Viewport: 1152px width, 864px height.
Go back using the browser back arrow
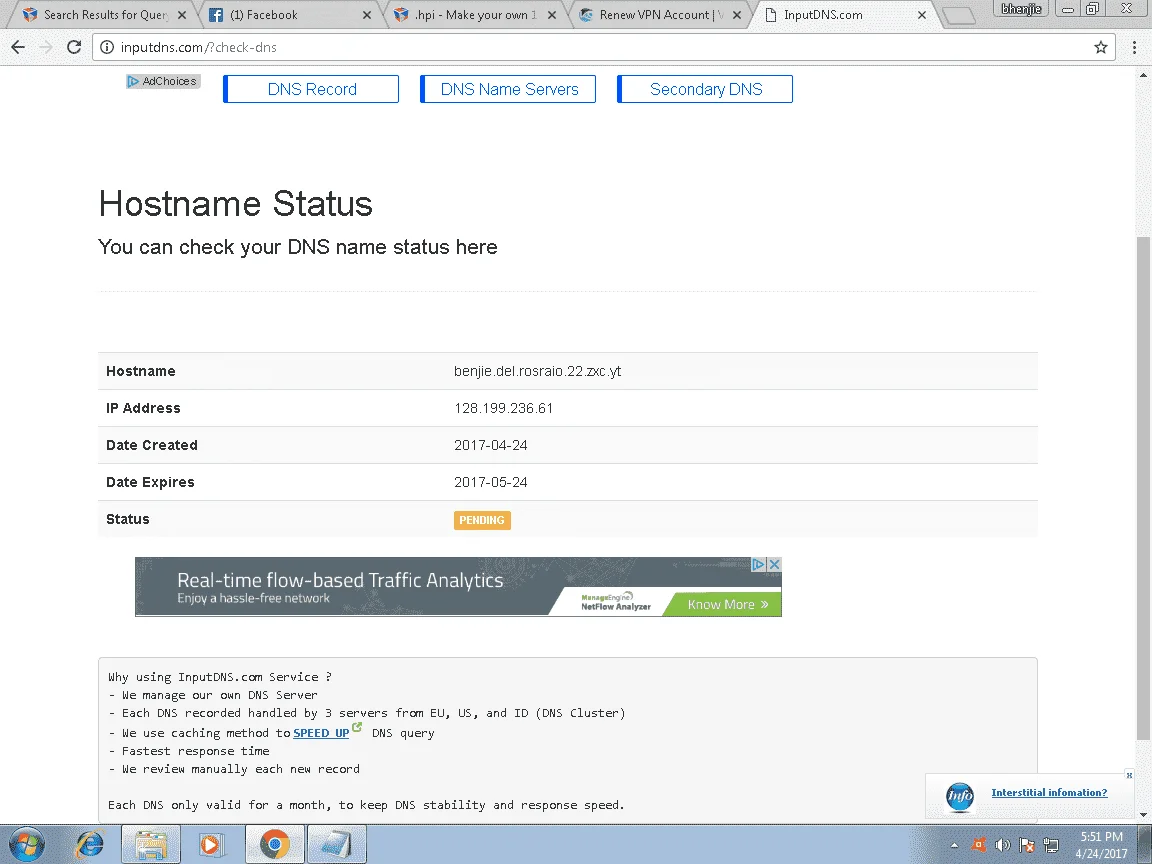(18, 47)
